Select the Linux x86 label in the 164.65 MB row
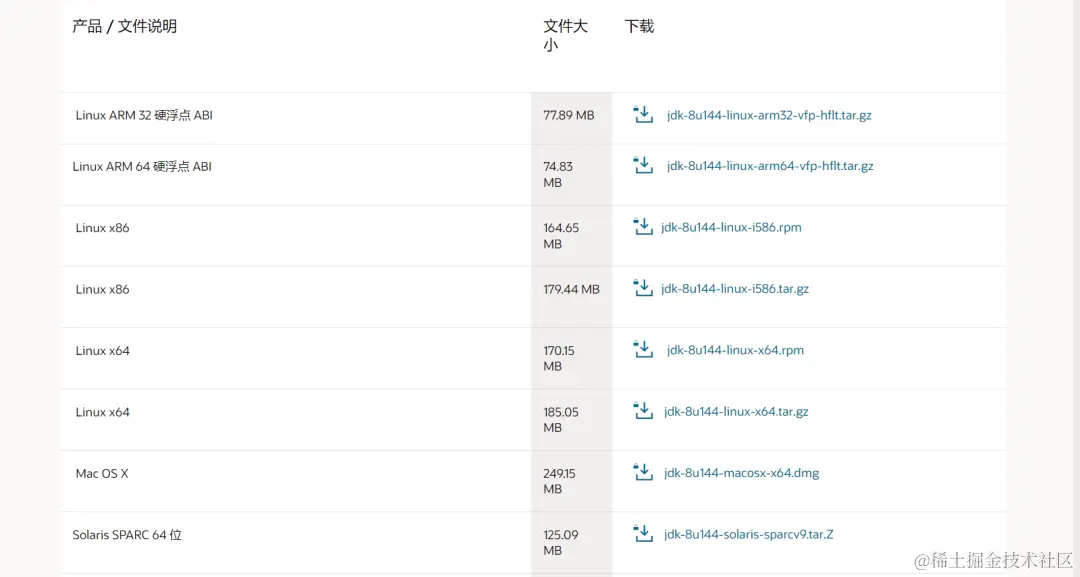 tap(102, 228)
